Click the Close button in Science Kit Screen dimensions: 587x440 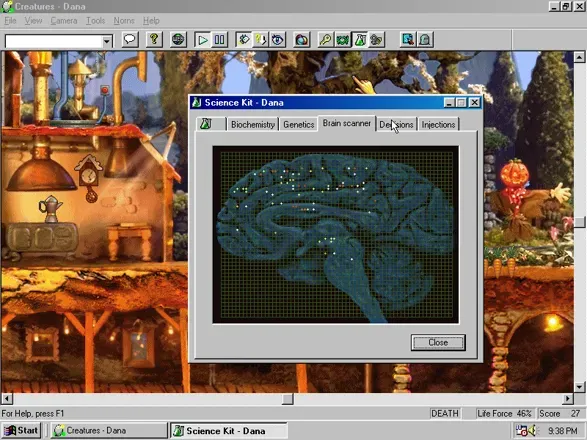pos(438,343)
